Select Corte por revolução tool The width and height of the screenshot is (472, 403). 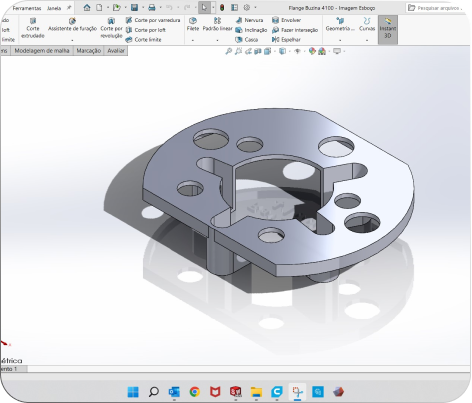[x=111, y=28]
